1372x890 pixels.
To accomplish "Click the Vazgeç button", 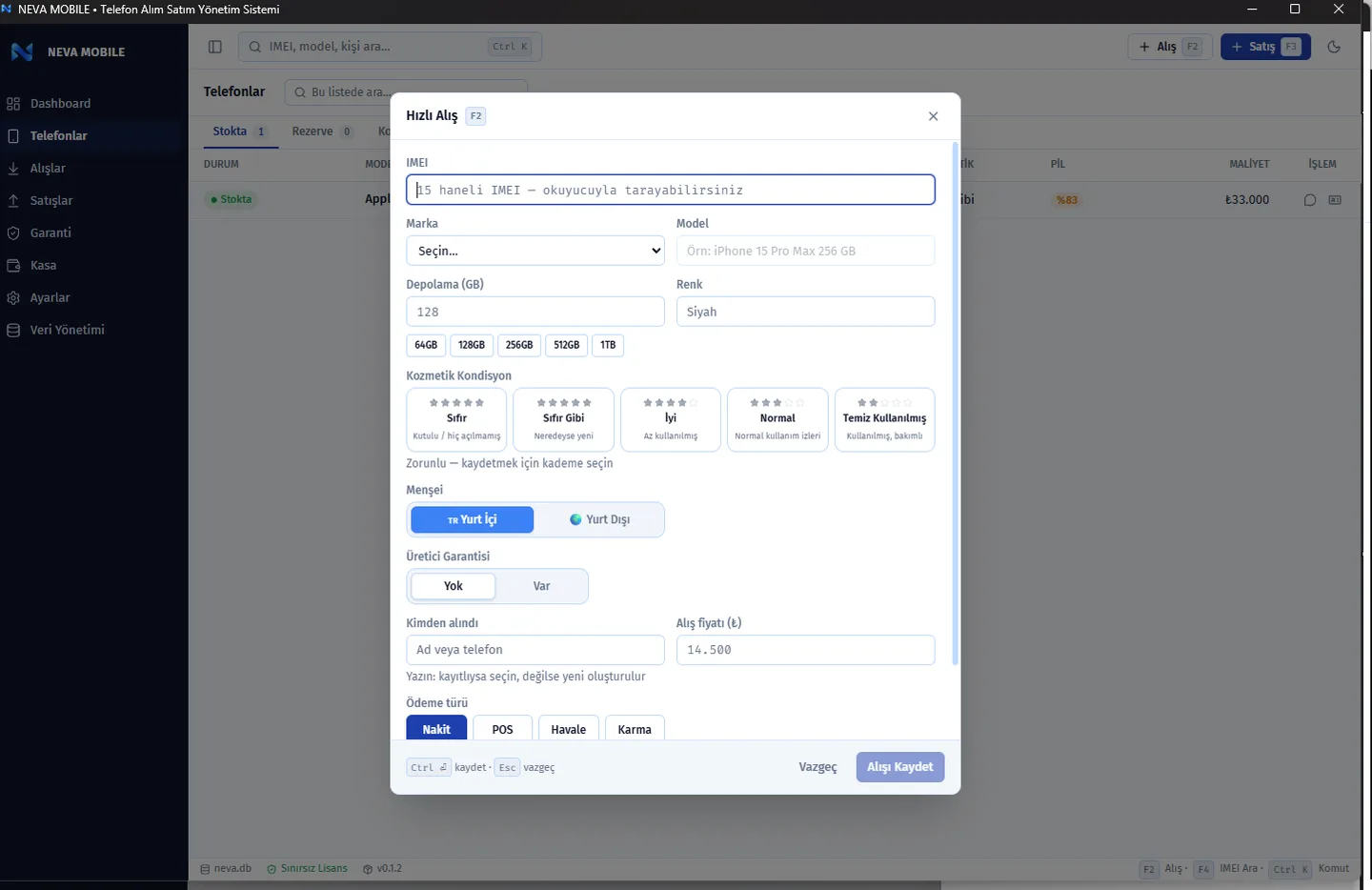I will point(817,767).
